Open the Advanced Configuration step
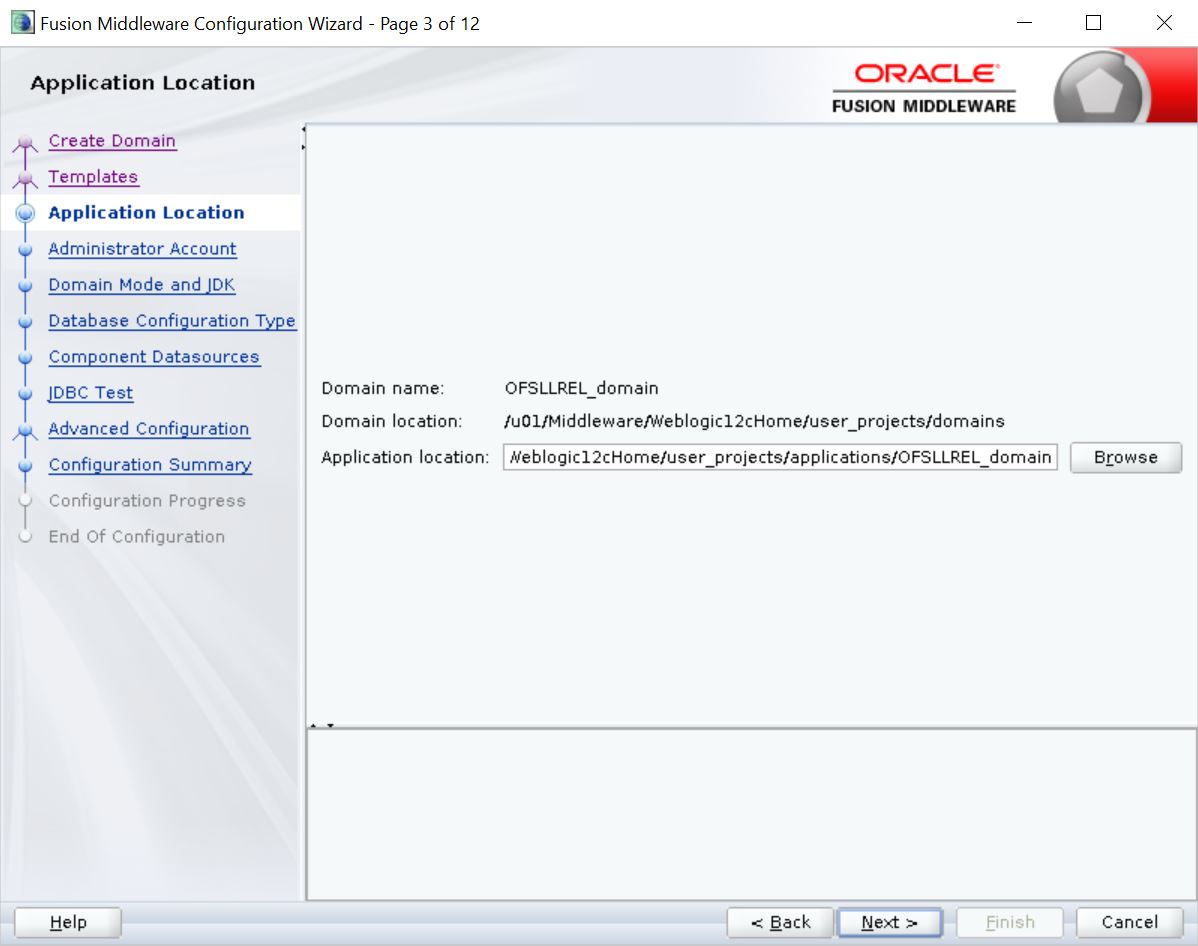1198x946 pixels. 149,429
